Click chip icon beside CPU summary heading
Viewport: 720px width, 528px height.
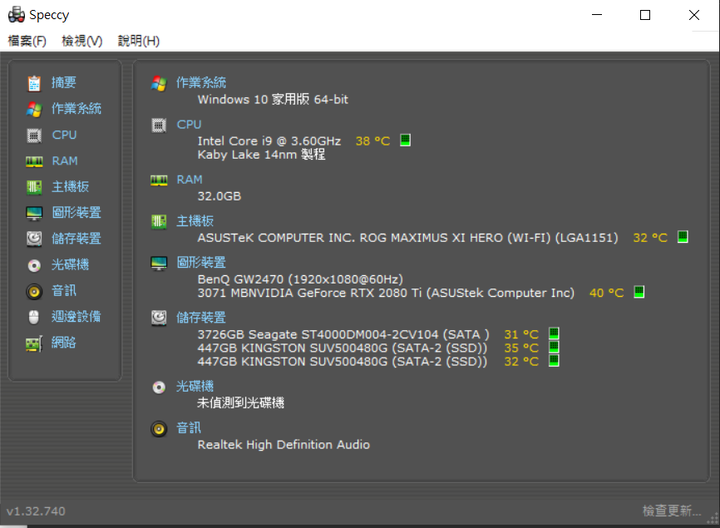tap(159, 125)
